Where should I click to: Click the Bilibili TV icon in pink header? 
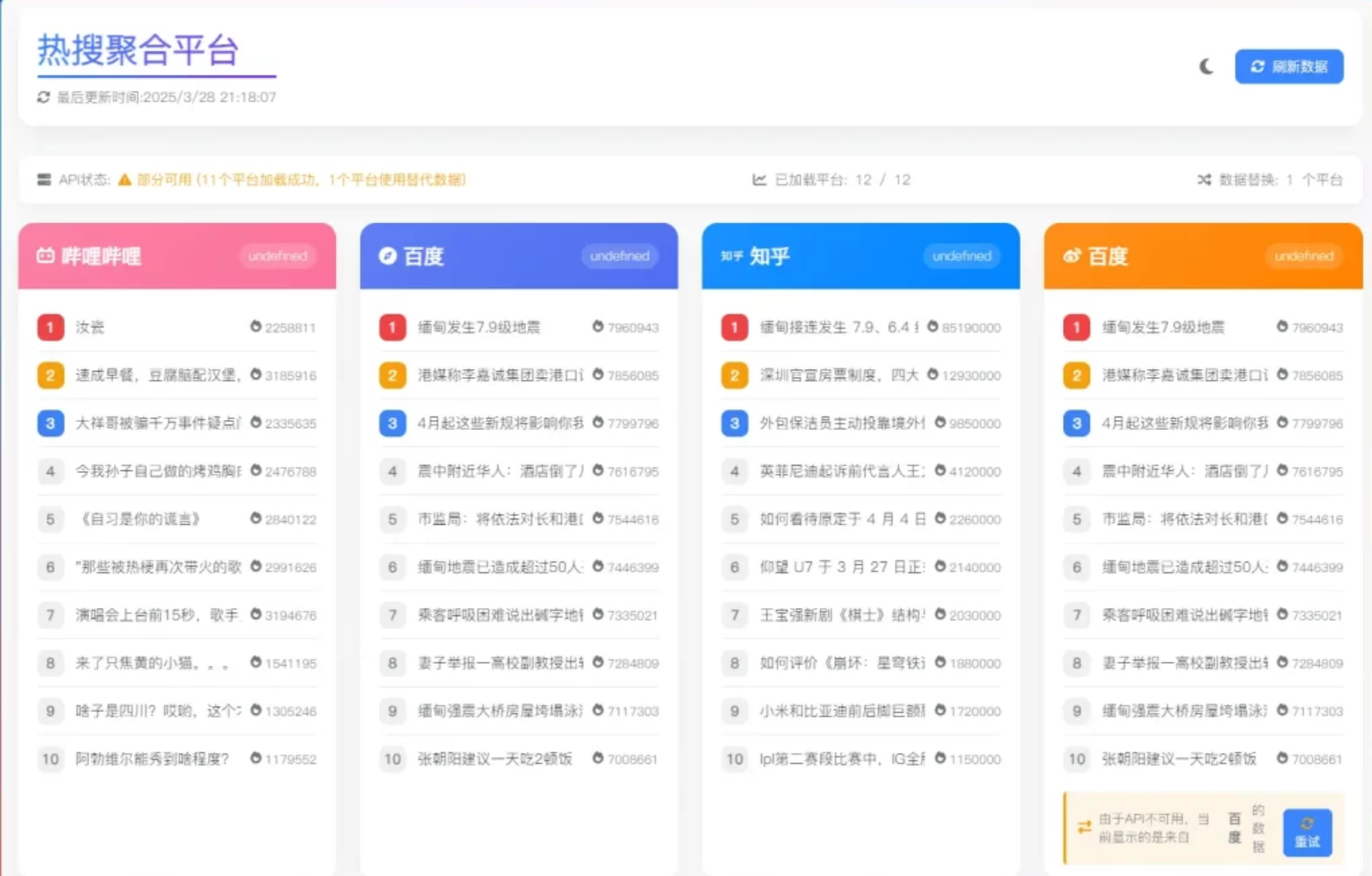pos(45,255)
